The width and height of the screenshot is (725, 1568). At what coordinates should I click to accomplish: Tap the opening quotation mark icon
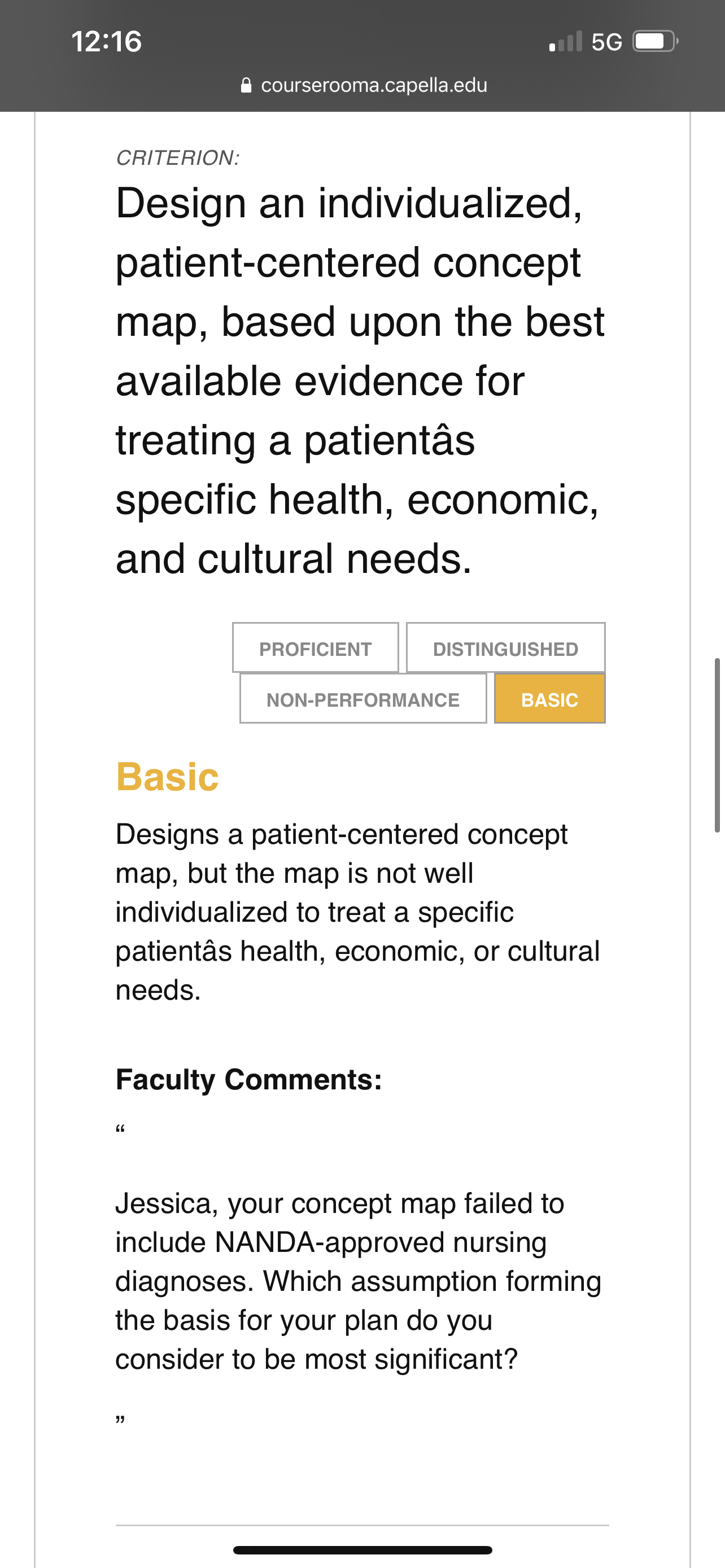pyautogui.click(x=120, y=1130)
